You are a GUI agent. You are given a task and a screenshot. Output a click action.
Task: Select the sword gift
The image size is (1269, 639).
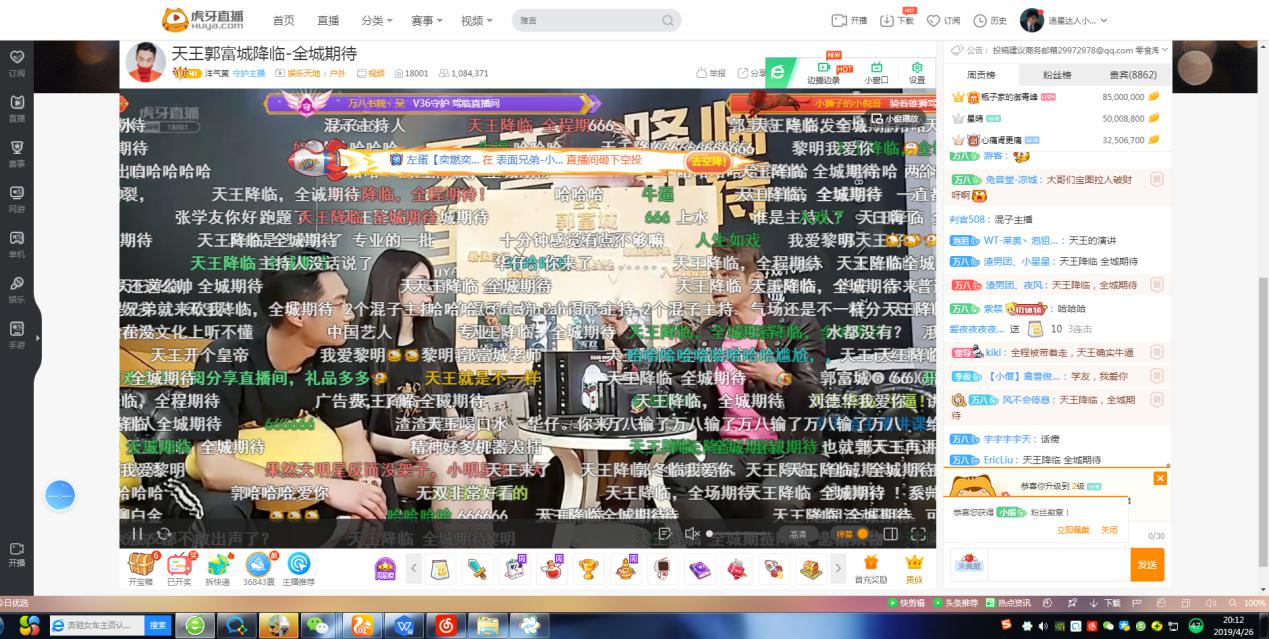coord(477,569)
